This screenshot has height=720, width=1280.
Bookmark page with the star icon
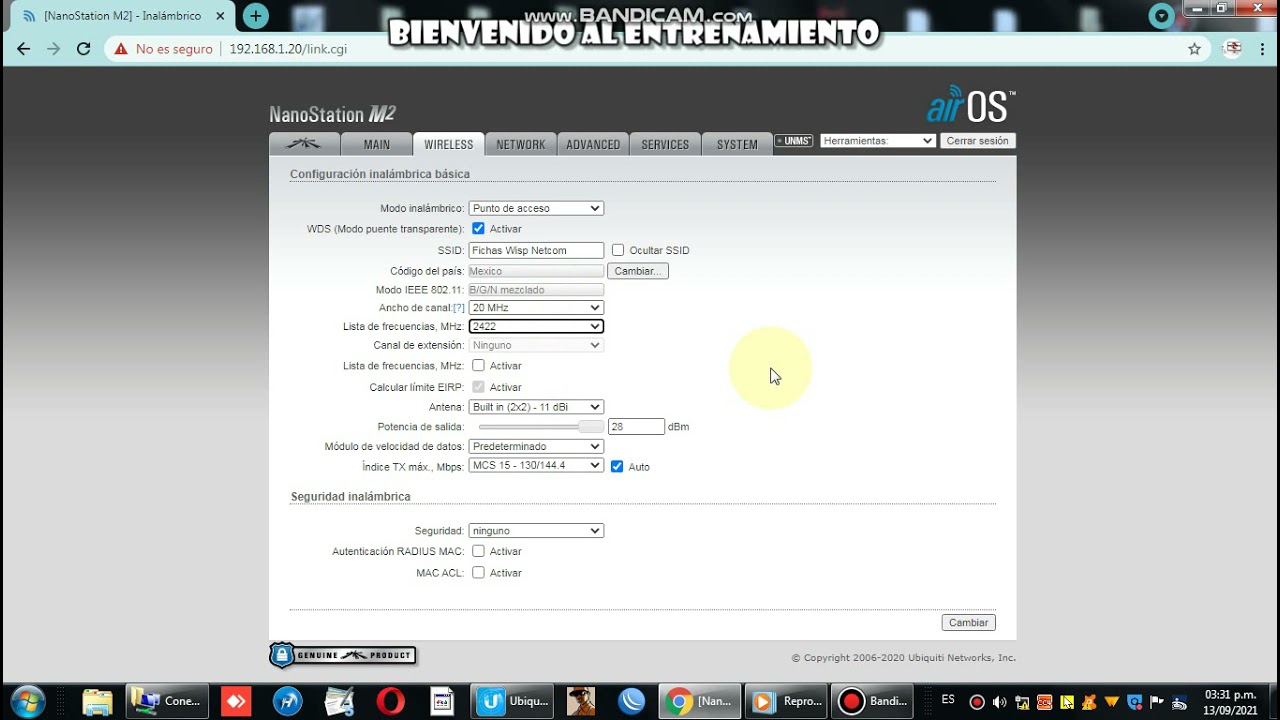click(x=1194, y=49)
